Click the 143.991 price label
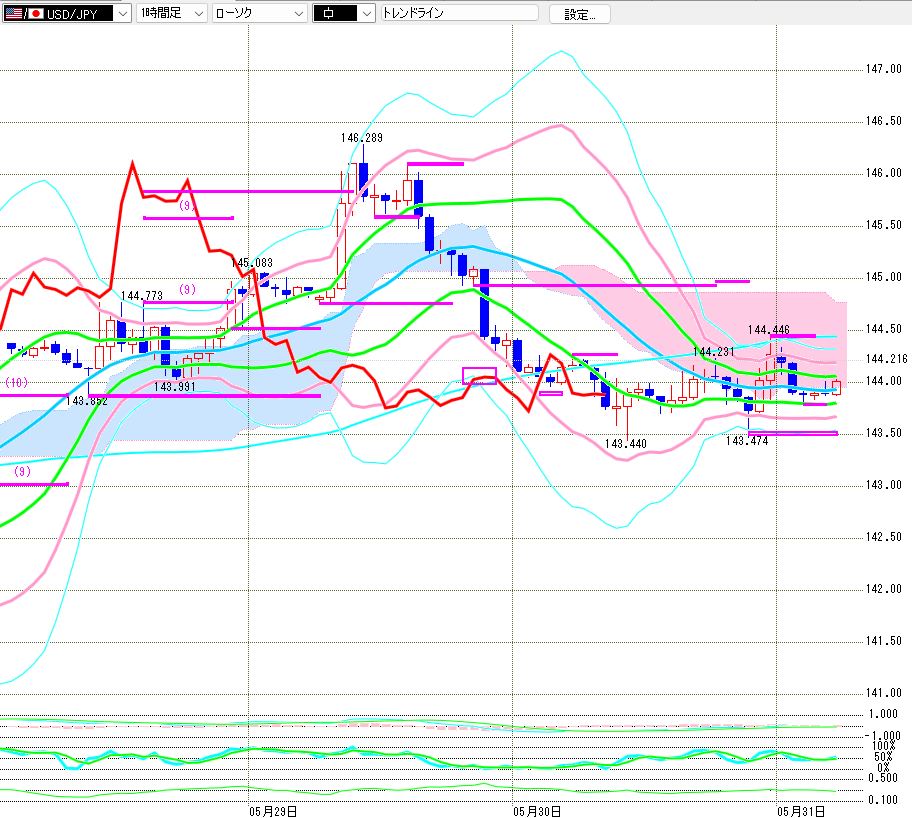 [174, 387]
